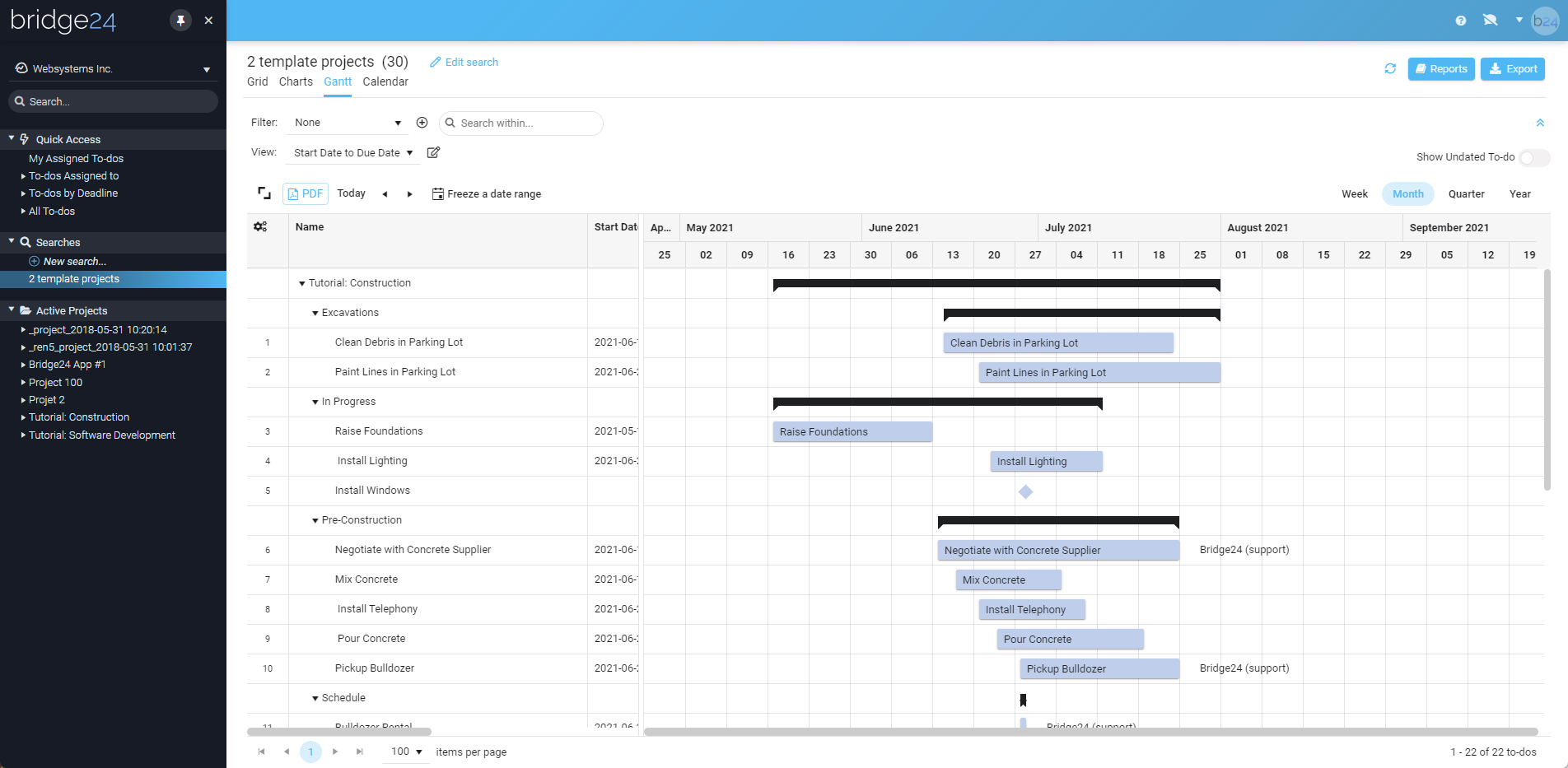1568x768 pixels.
Task: Switch timescale to Week view
Action: pyautogui.click(x=1354, y=193)
